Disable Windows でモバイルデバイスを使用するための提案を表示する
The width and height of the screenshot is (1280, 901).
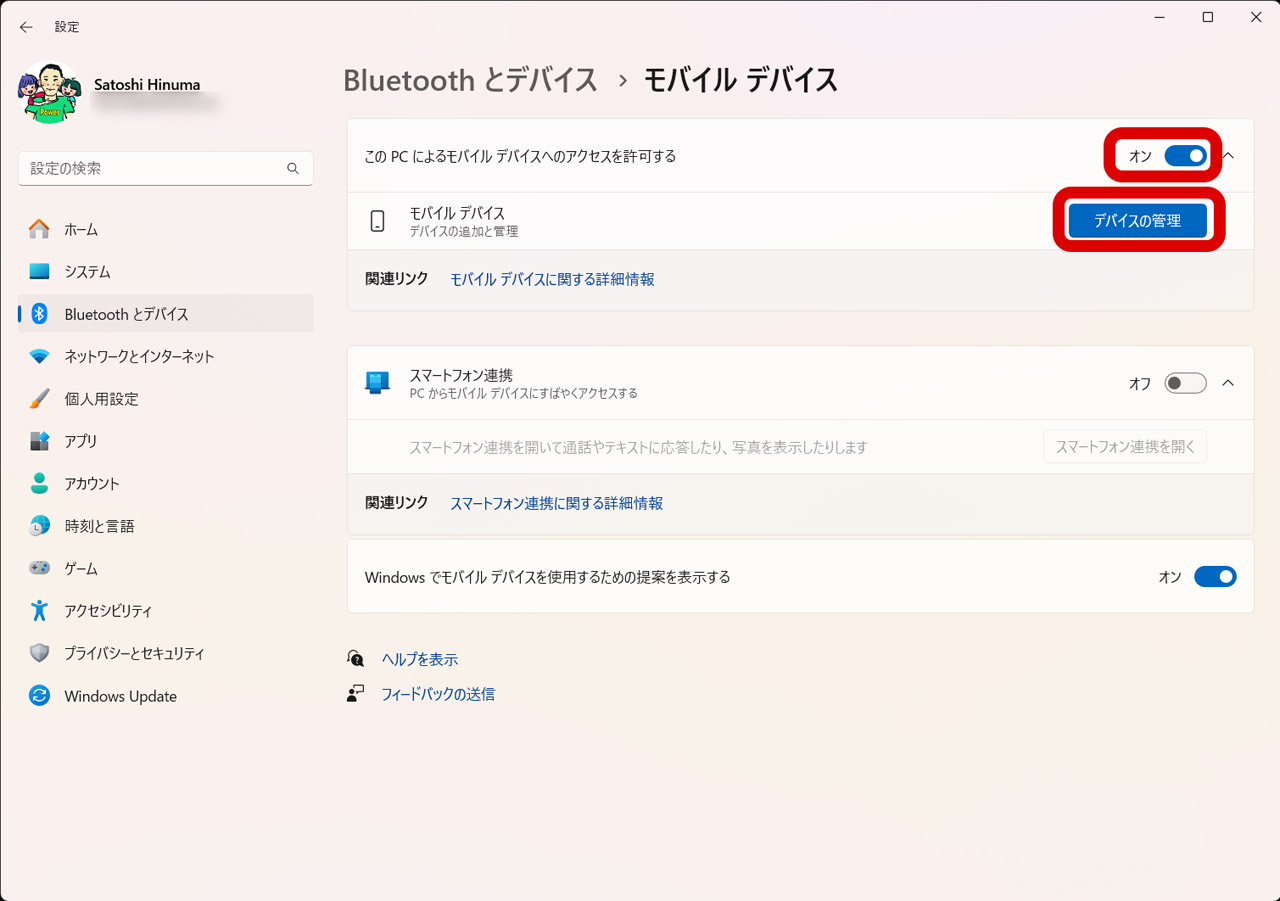tap(1215, 576)
